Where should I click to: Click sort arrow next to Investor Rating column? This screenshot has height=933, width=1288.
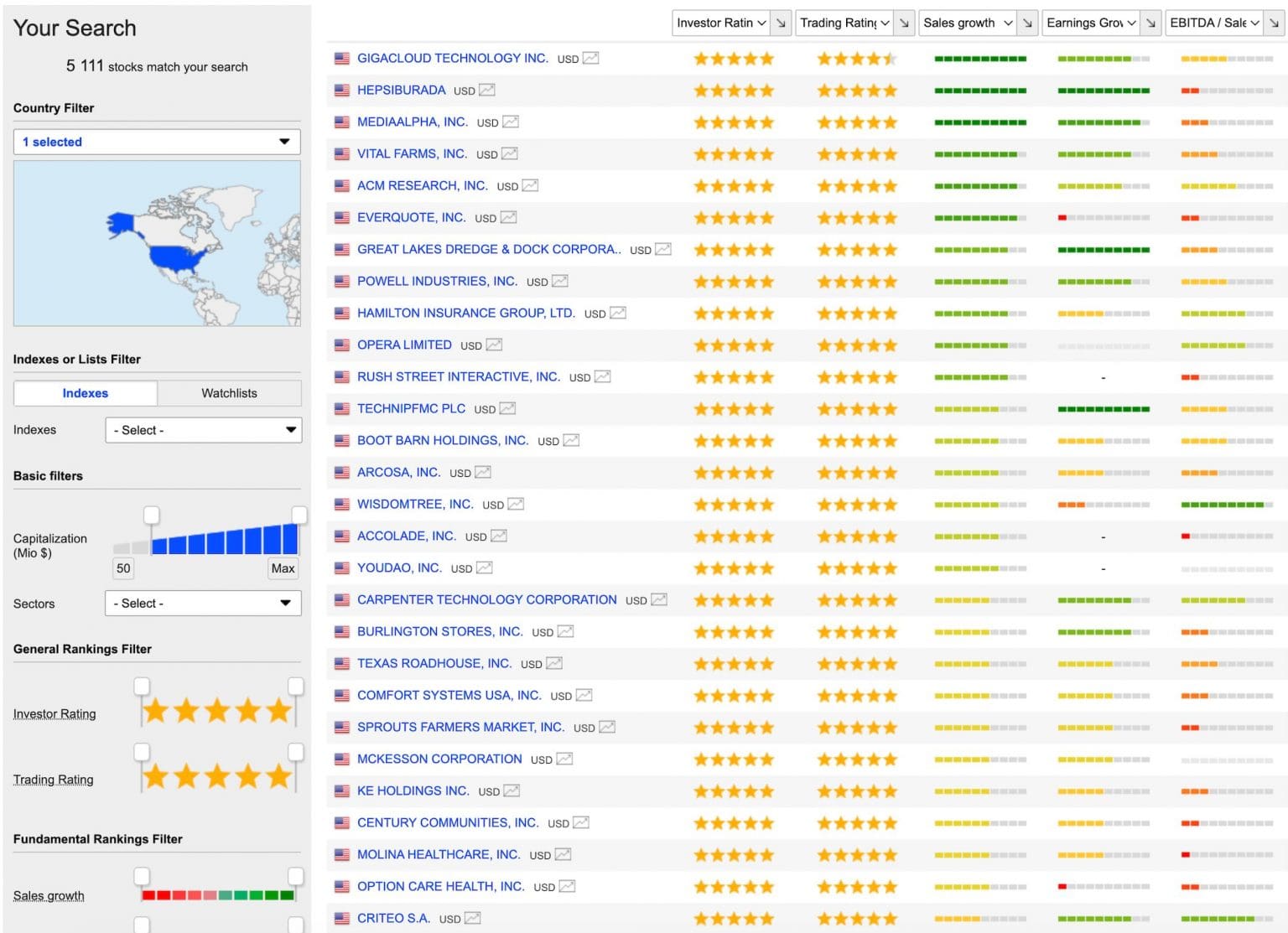(781, 23)
